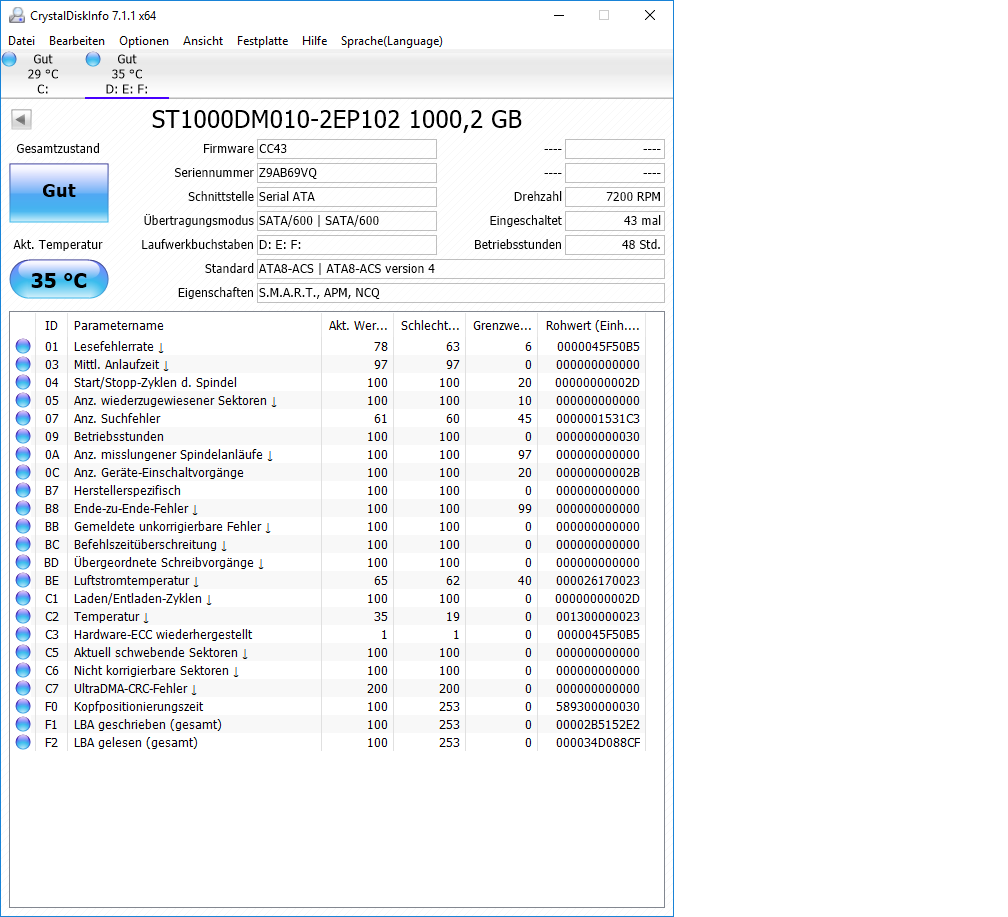Image resolution: width=1008 pixels, height=917 pixels.
Task: Click the Parametername column header
Action: pos(194,325)
